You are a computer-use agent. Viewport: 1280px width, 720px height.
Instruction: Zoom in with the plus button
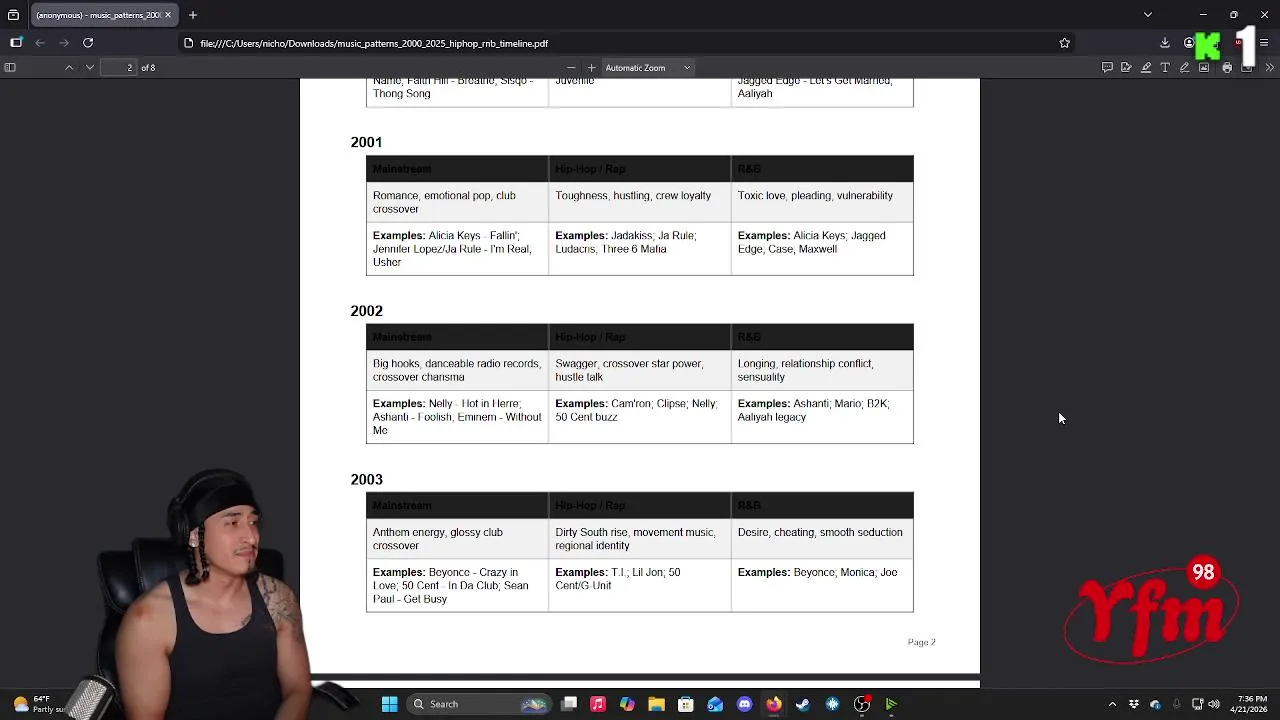[x=591, y=68]
